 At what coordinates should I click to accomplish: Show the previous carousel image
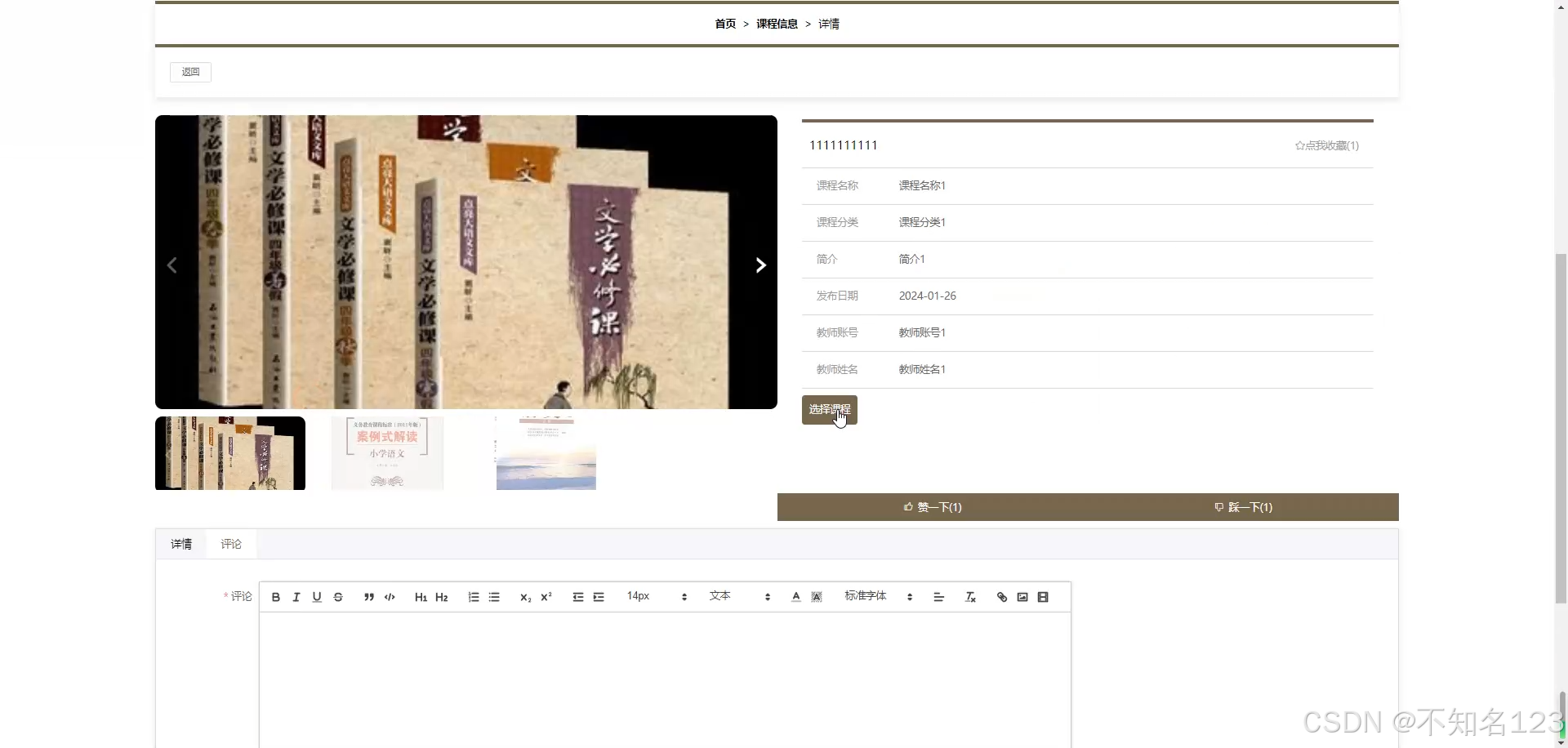(x=172, y=265)
